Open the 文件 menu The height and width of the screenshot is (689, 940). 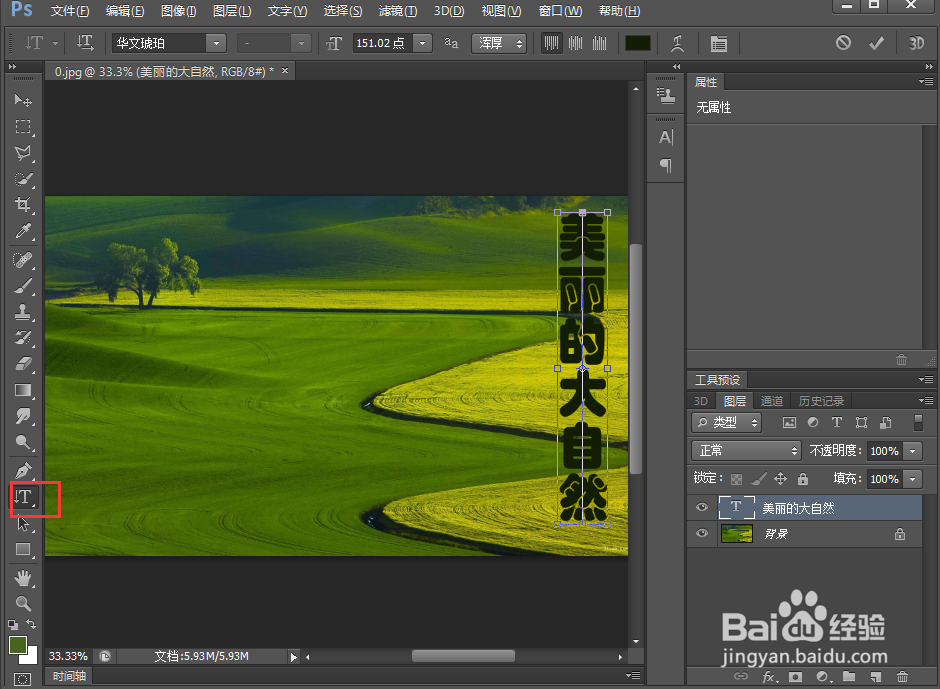coord(70,11)
